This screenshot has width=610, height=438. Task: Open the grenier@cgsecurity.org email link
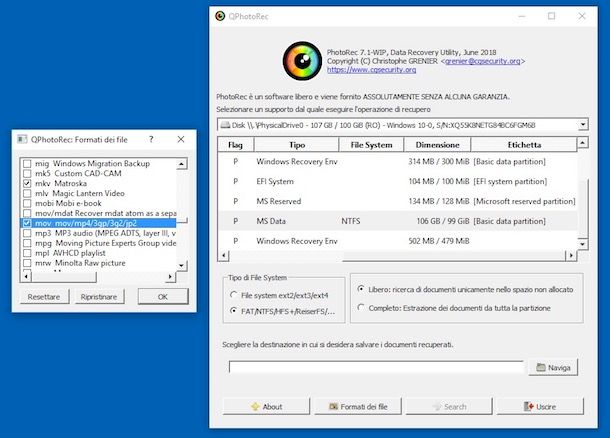tap(483, 61)
